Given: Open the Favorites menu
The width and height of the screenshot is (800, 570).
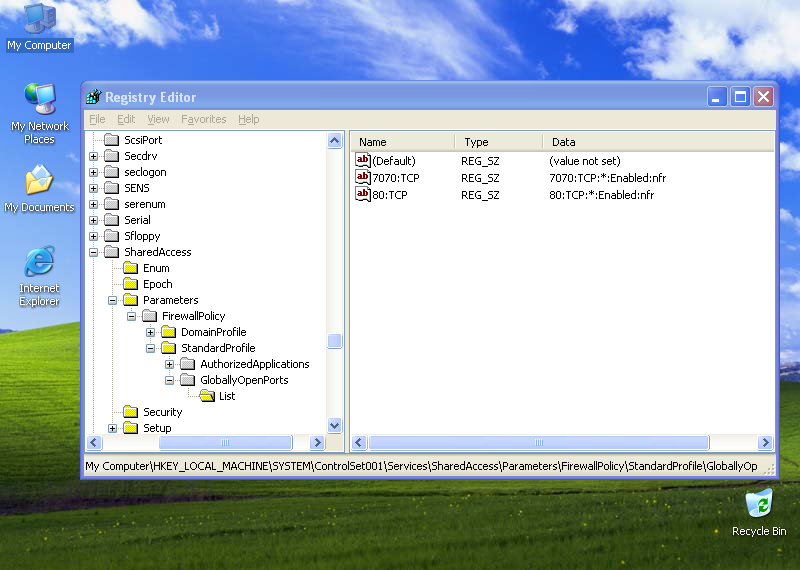Looking at the screenshot, I should 204,119.
